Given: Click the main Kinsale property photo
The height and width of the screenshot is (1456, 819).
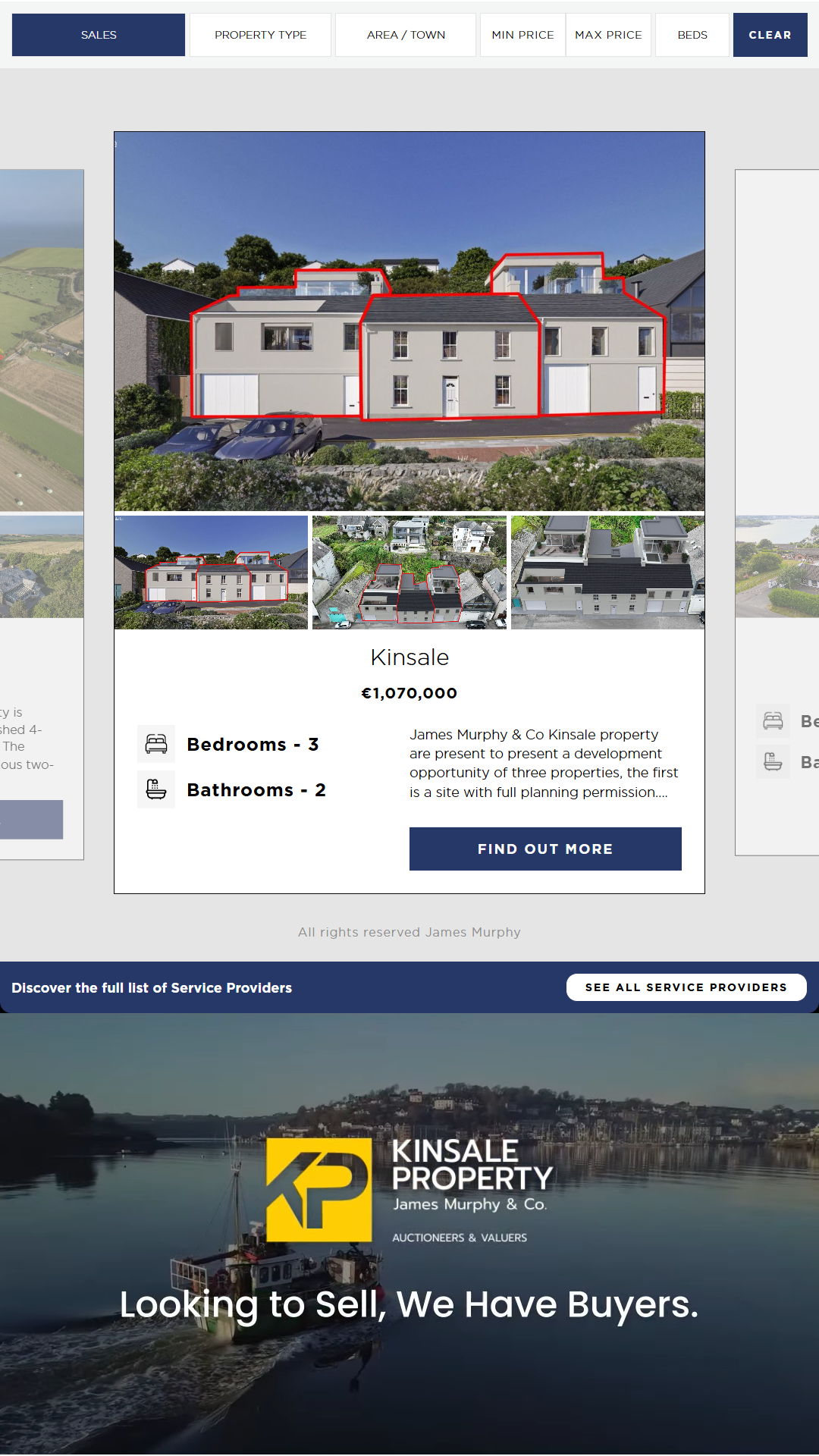Looking at the screenshot, I should tap(409, 322).
